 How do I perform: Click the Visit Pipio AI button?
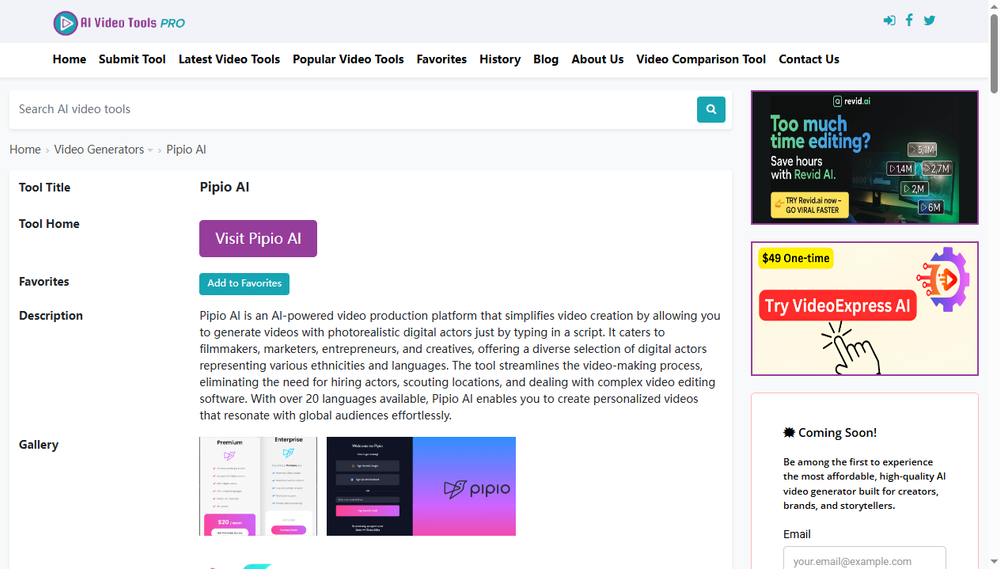(258, 239)
